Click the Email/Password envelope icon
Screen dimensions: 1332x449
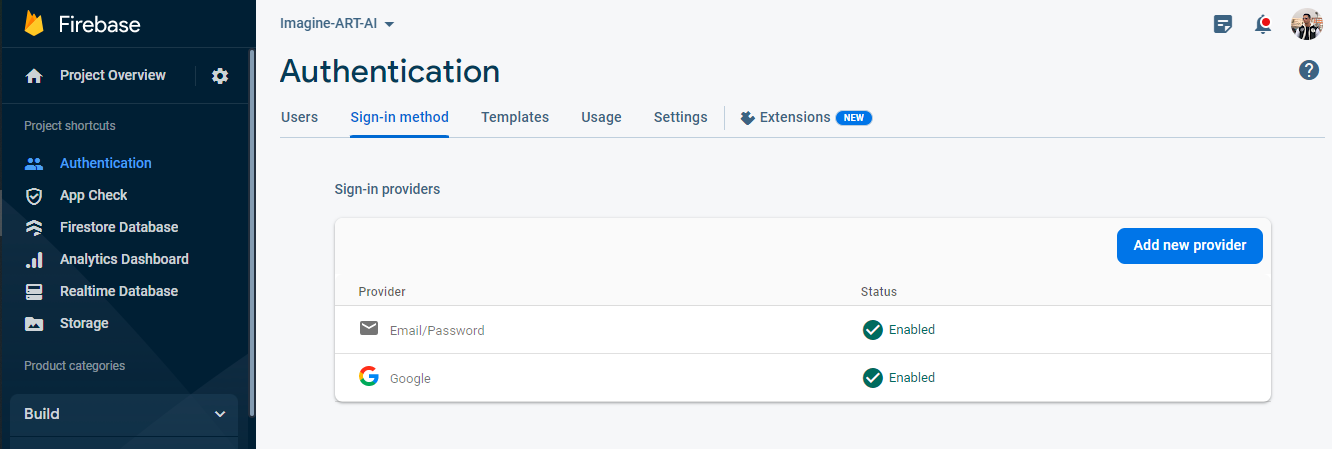(369, 329)
